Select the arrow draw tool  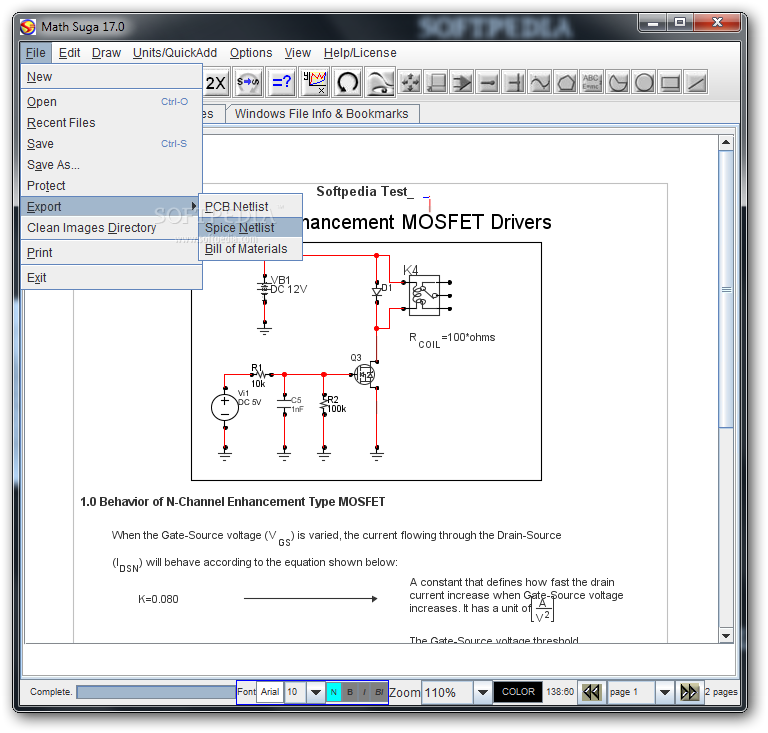(x=462, y=82)
